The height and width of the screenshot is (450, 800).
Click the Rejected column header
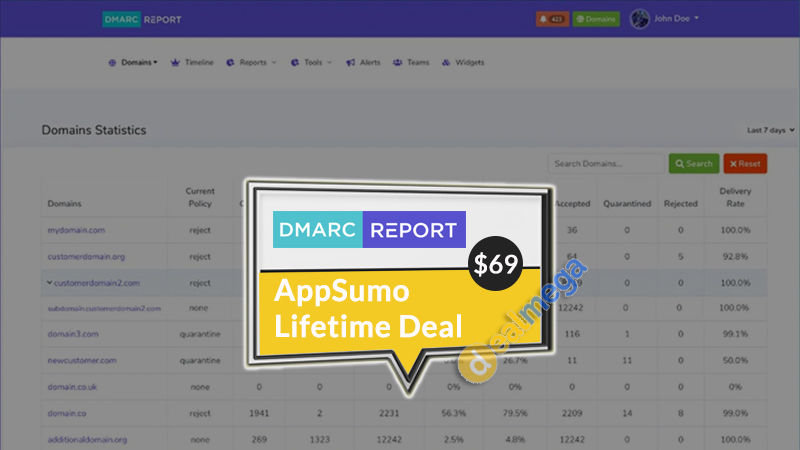[681, 204]
